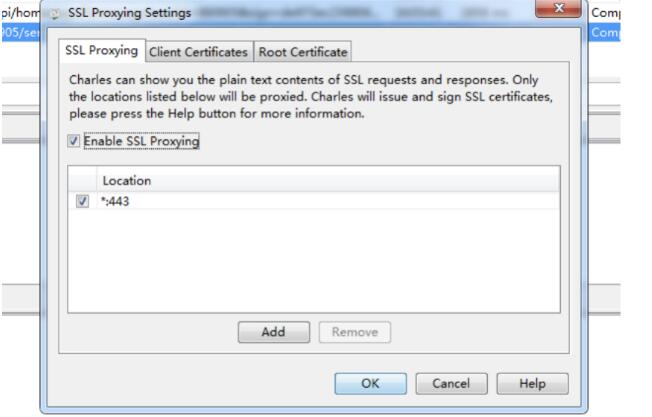Viewport: 652px width, 417px height.
Task: Click the description text about Charles
Action: tap(311, 96)
